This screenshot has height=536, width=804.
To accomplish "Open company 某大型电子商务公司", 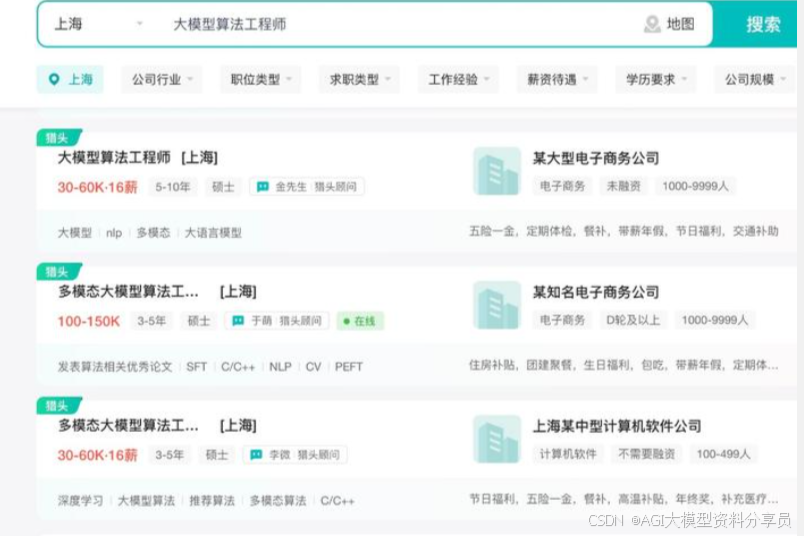I will [x=596, y=158].
